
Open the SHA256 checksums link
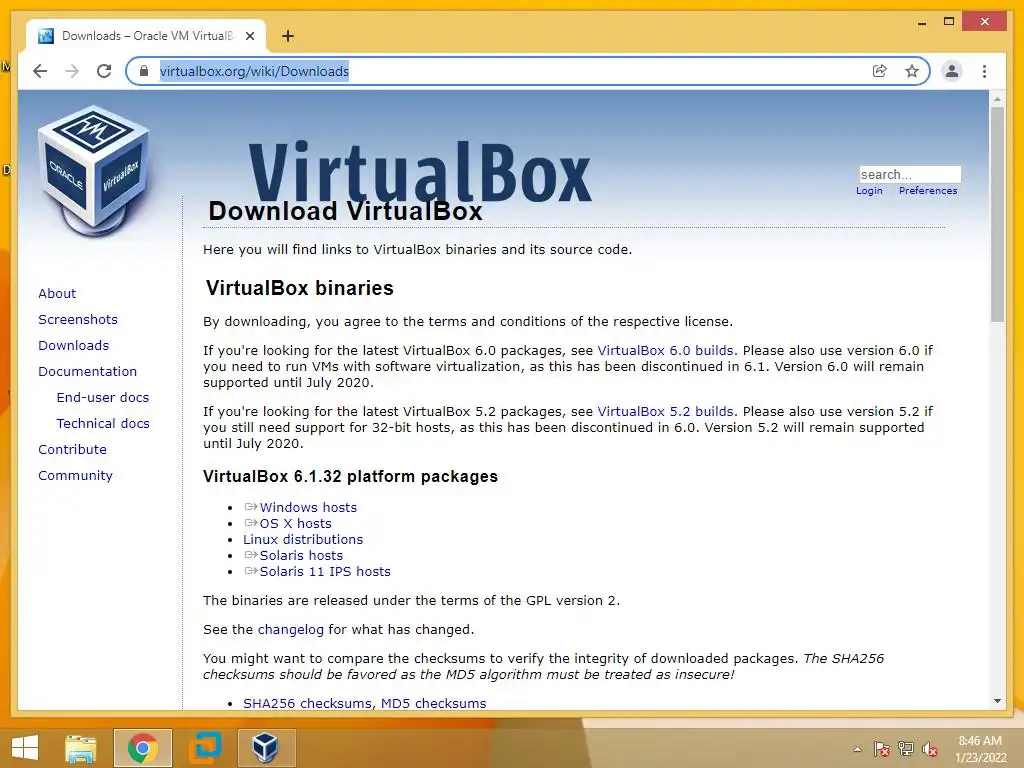pyautogui.click(x=308, y=704)
